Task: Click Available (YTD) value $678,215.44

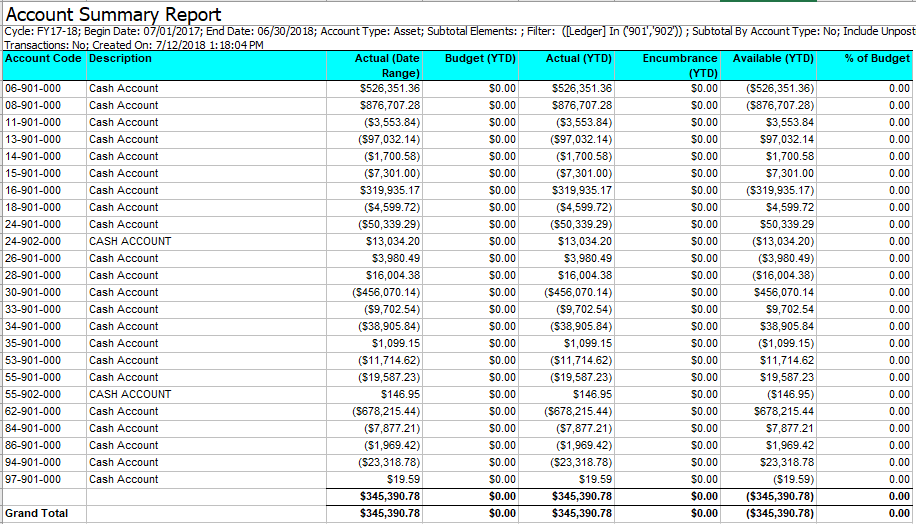Action: pos(783,411)
